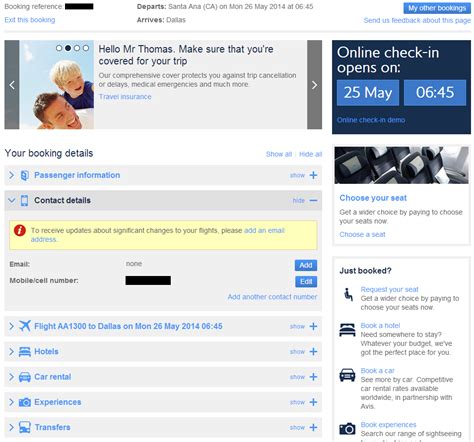Click the seat icon next to Request your seat
This screenshot has width=474, height=442.
(348, 295)
